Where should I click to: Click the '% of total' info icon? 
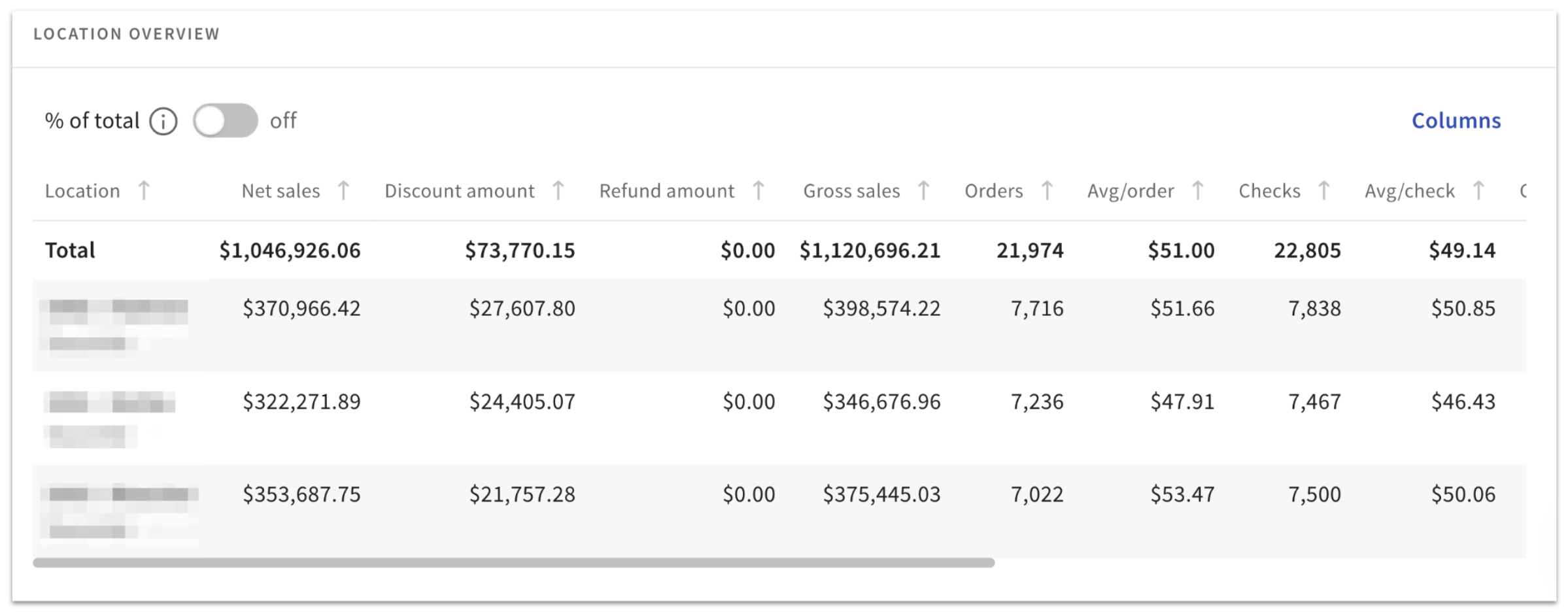162,120
